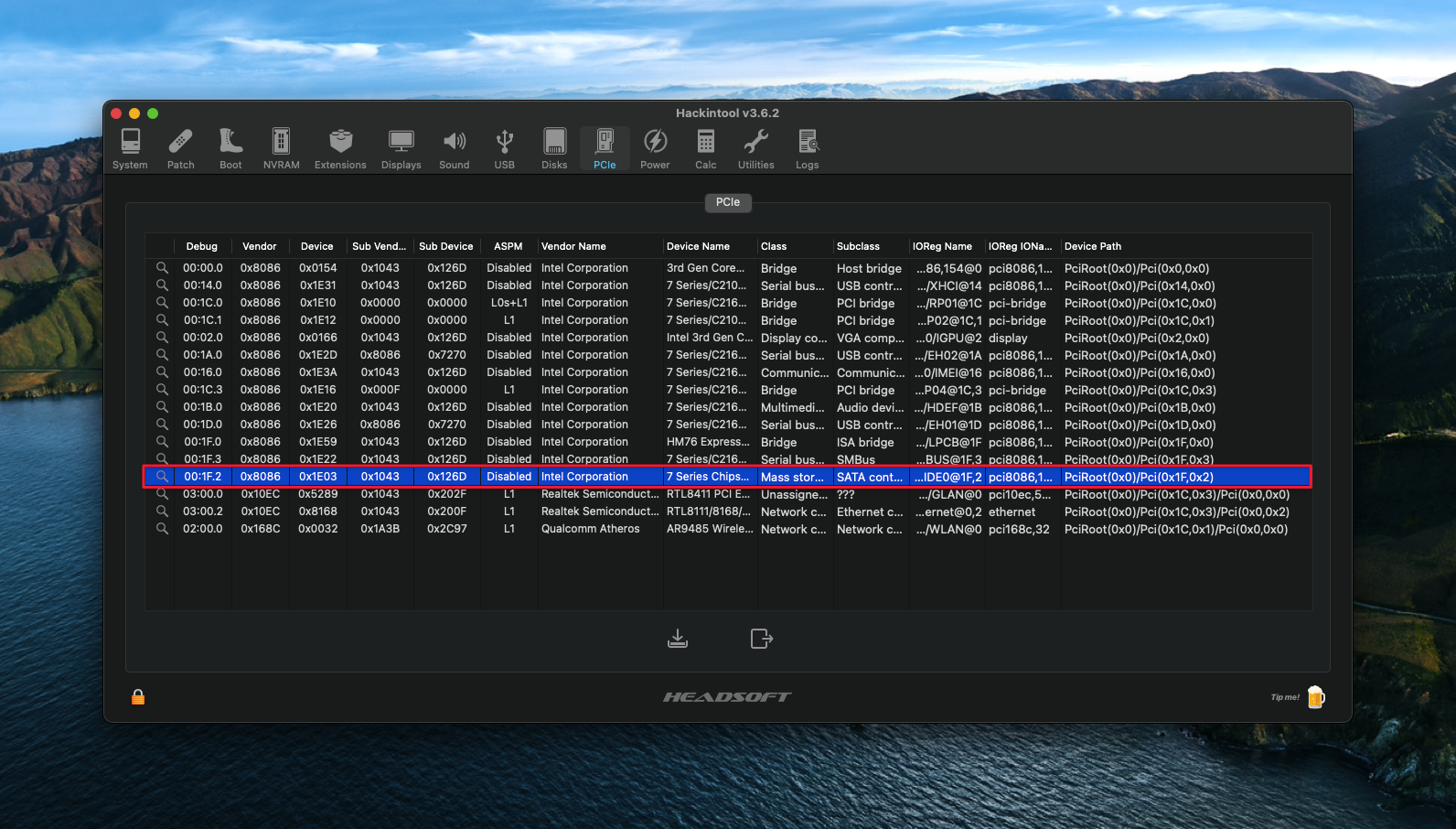Click magnifier icon for Qualcomm Atheros row
This screenshot has height=829, width=1456.
(x=162, y=529)
